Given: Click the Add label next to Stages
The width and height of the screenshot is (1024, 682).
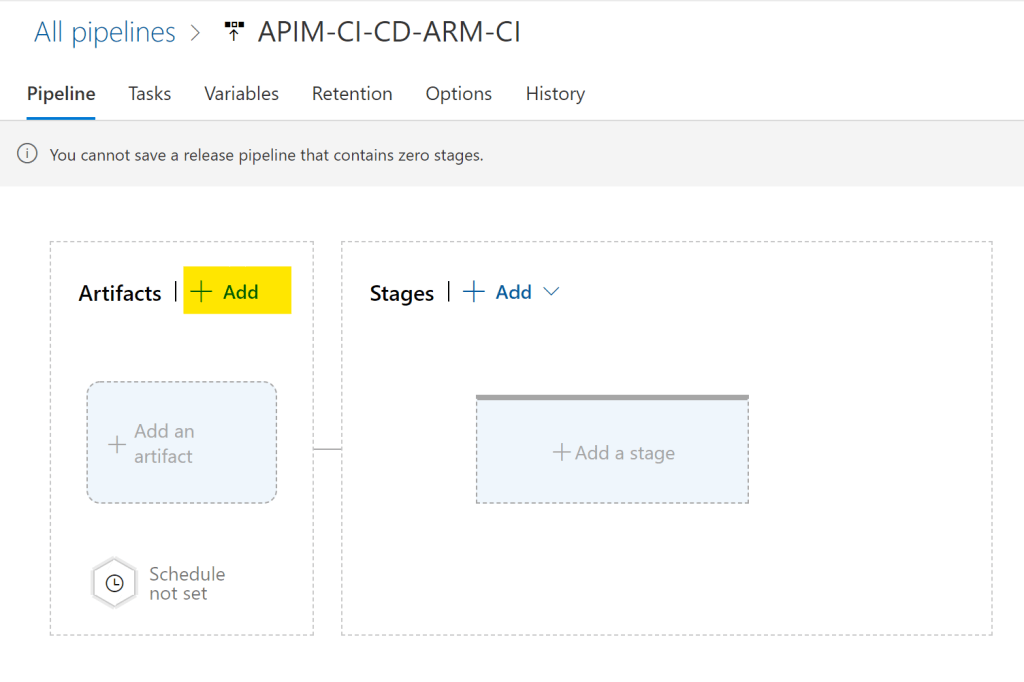Looking at the screenshot, I should (x=513, y=292).
